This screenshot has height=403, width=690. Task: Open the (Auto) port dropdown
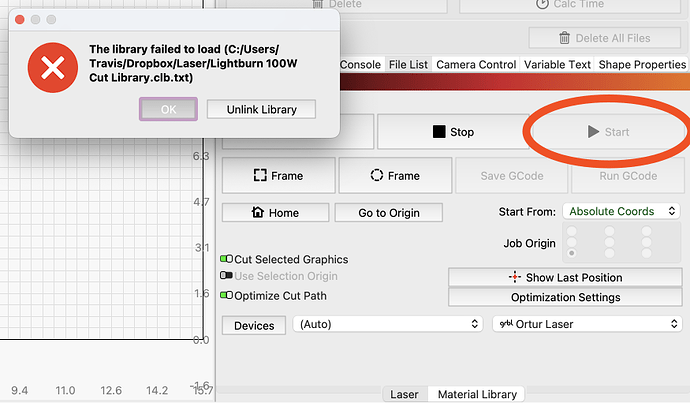tap(388, 324)
